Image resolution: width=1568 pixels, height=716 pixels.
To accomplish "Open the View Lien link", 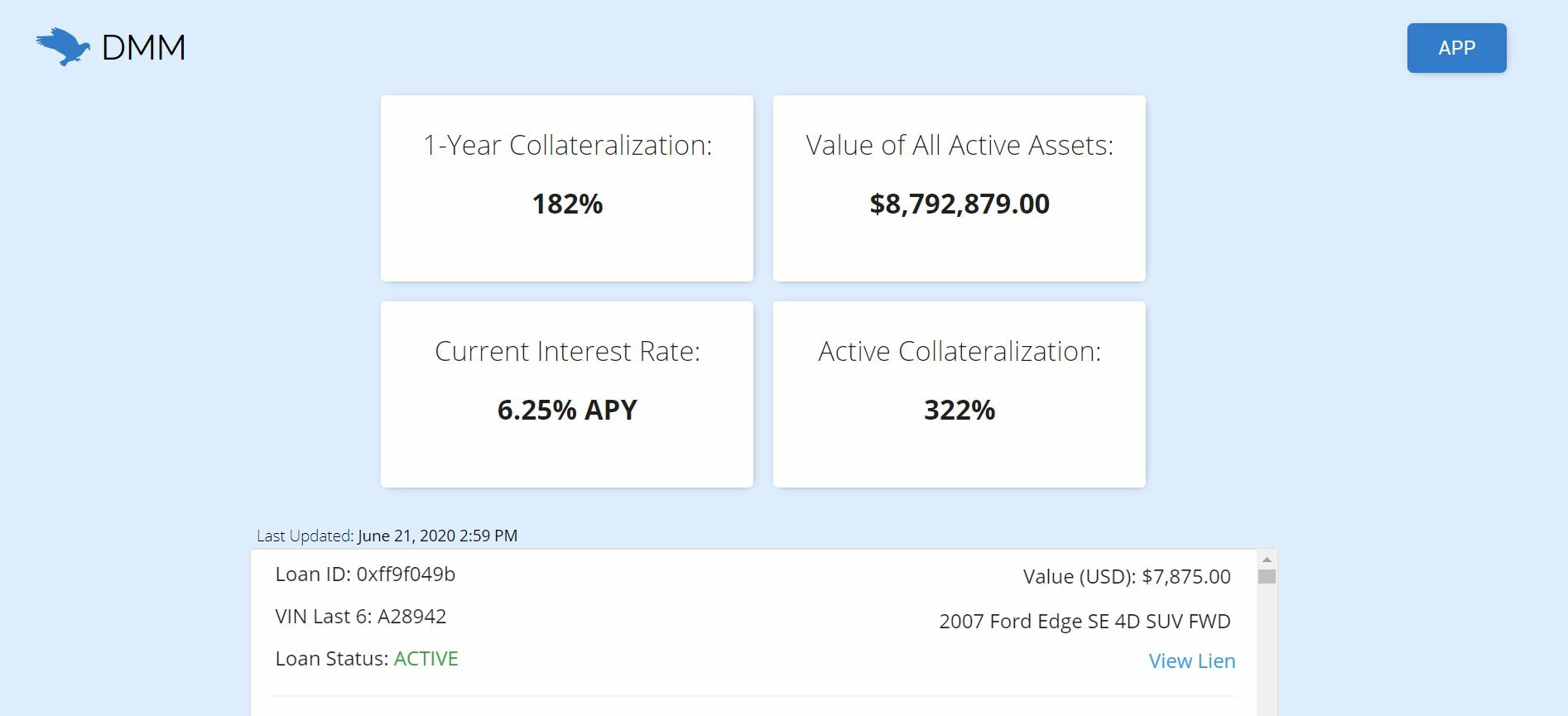I will tap(1191, 661).
